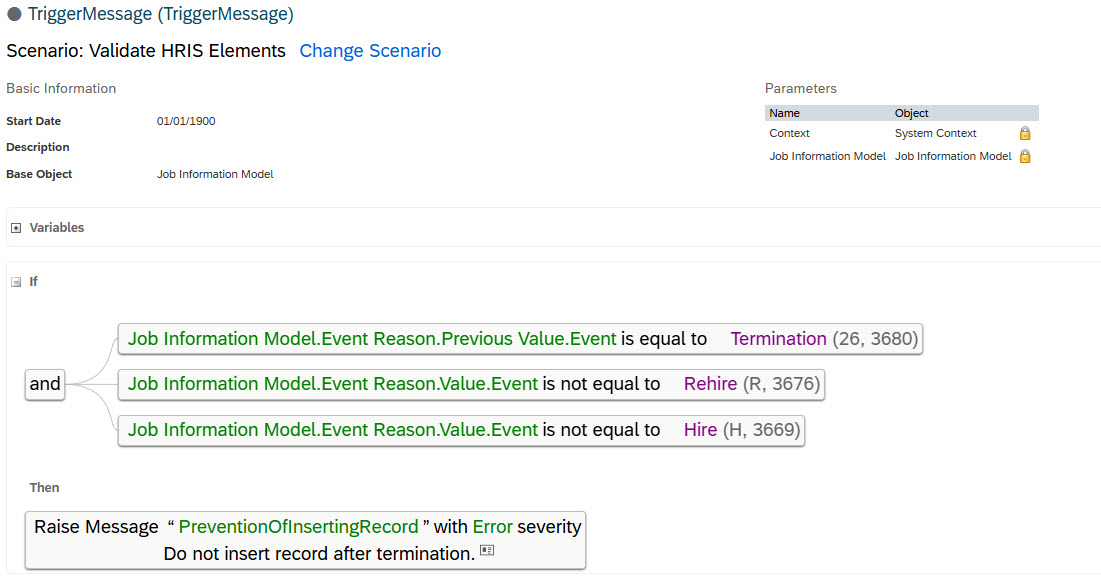Click the 'and' logical operator box
Screen dimensions: 1101x576
45,384
